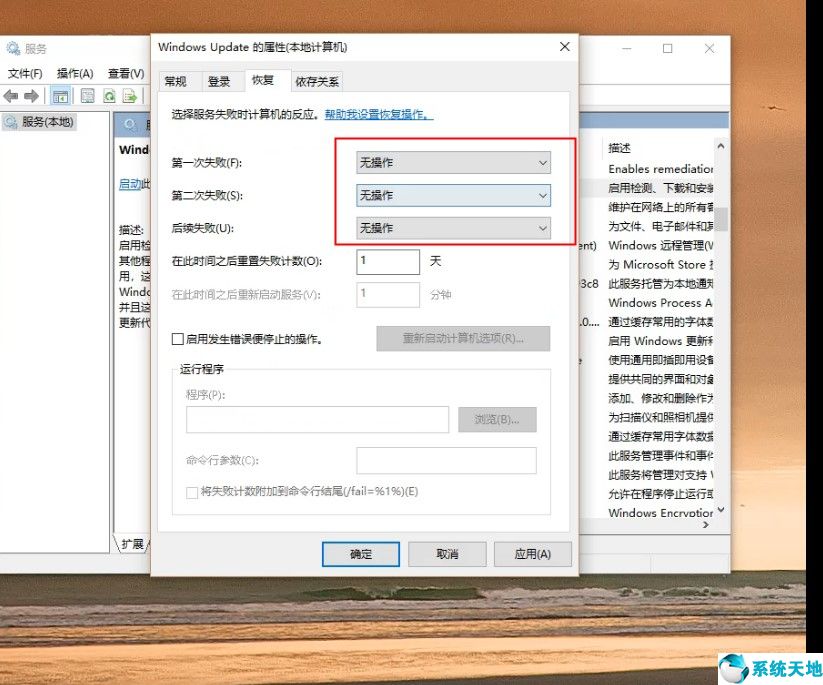Image resolution: width=823 pixels, height=685 pixels.
Task: Select the "此服务将管理对支持" row
Action: point(660,475)
